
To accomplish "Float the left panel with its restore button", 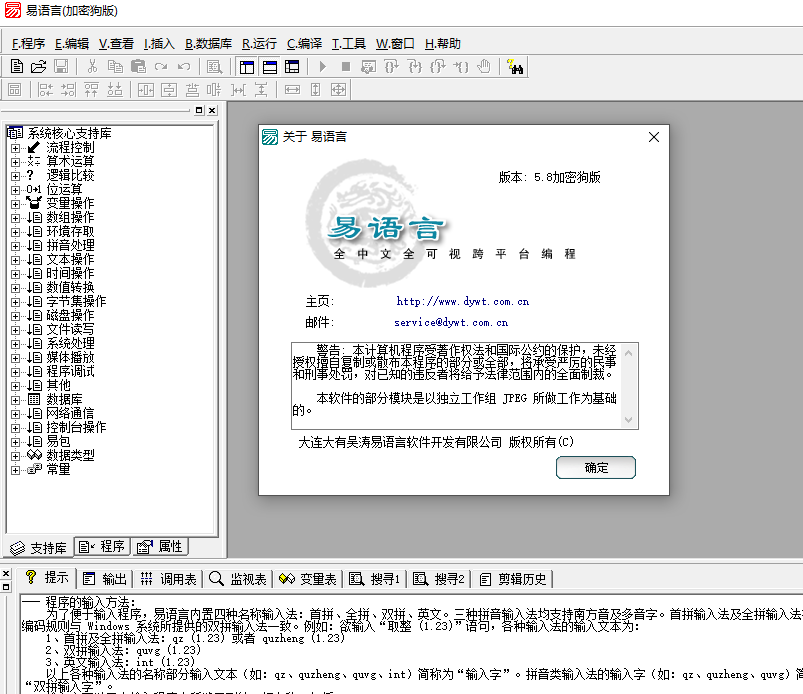I will coord(199,110).
